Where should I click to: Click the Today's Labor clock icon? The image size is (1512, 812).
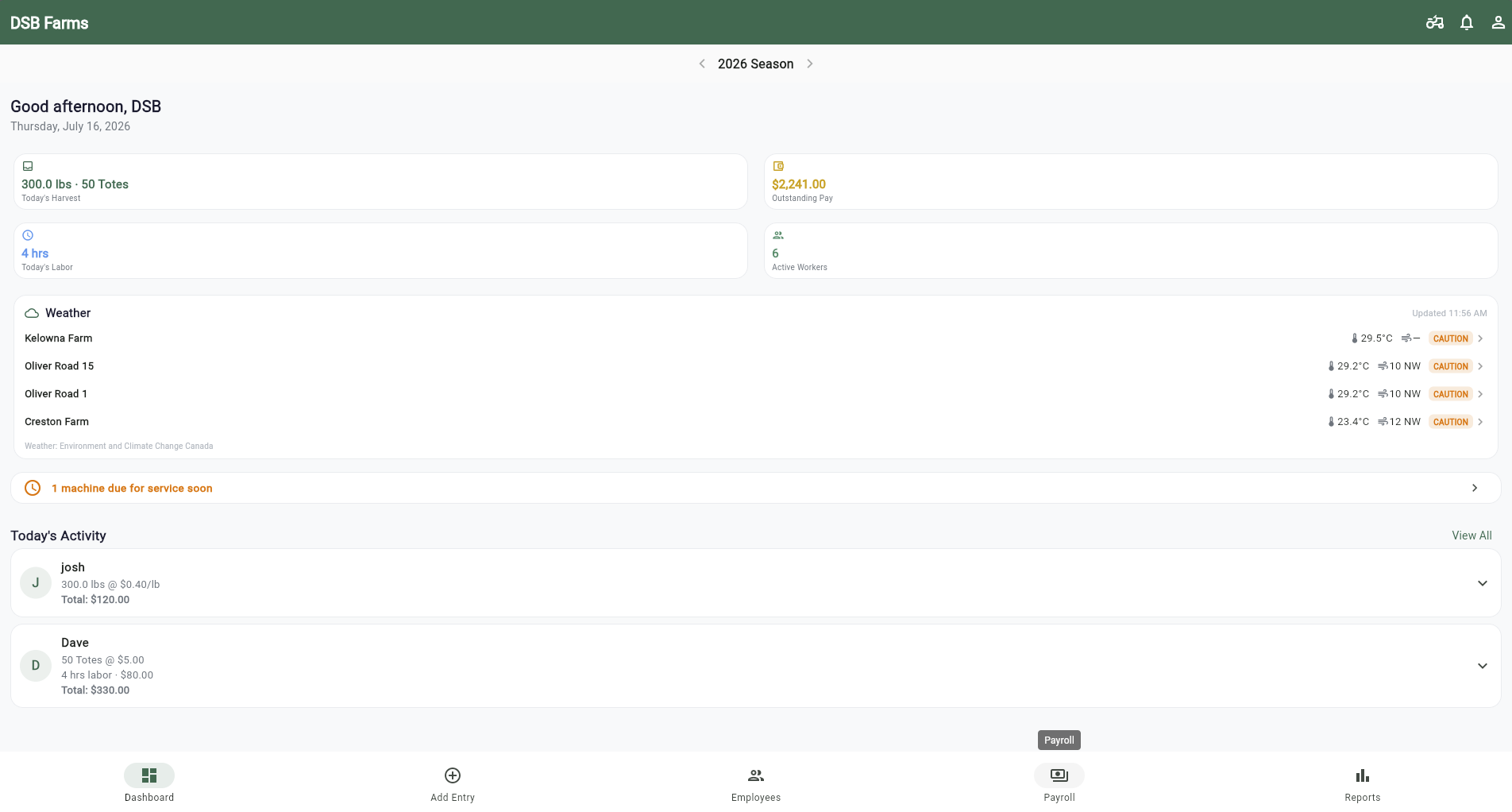pos(28,235)
